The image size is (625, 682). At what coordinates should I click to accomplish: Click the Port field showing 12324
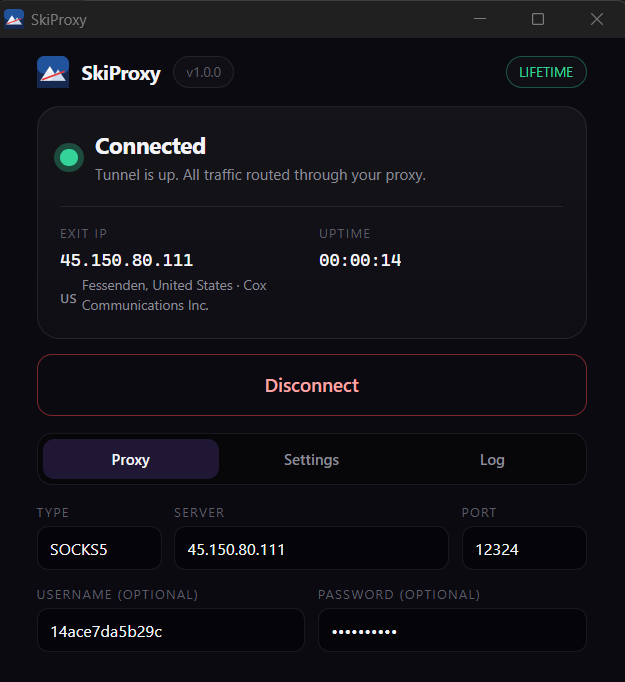pyautogui.click(x=524, y=548)
